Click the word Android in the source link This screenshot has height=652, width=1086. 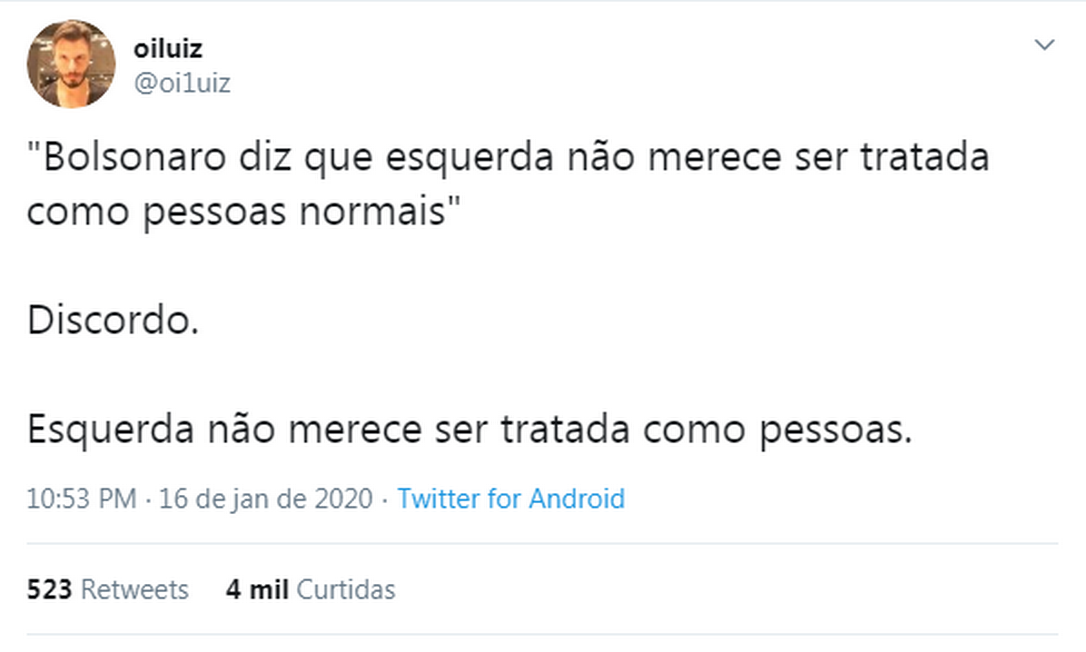pos(577,499)
